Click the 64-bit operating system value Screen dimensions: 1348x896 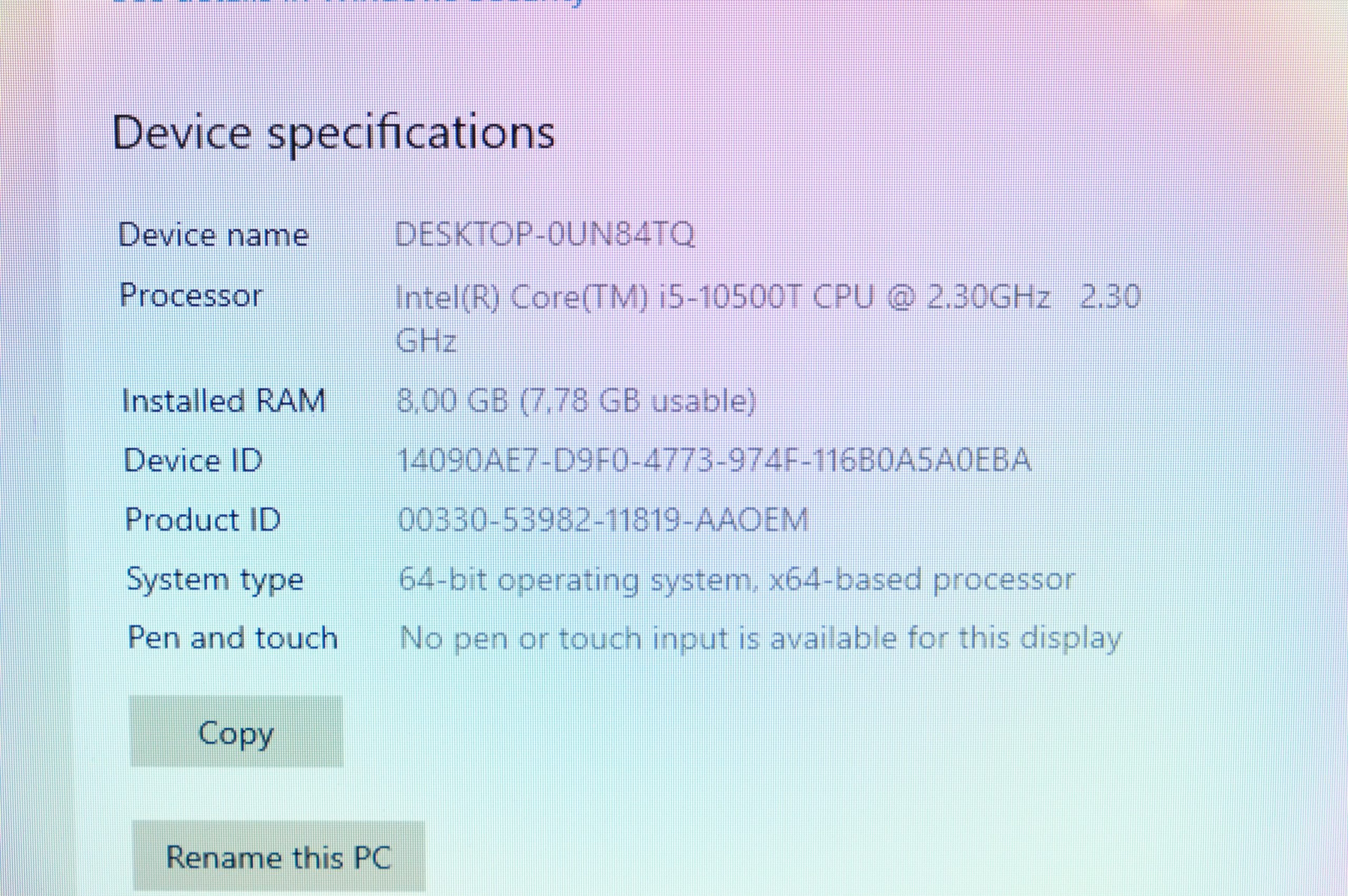[x=737, y=581]
